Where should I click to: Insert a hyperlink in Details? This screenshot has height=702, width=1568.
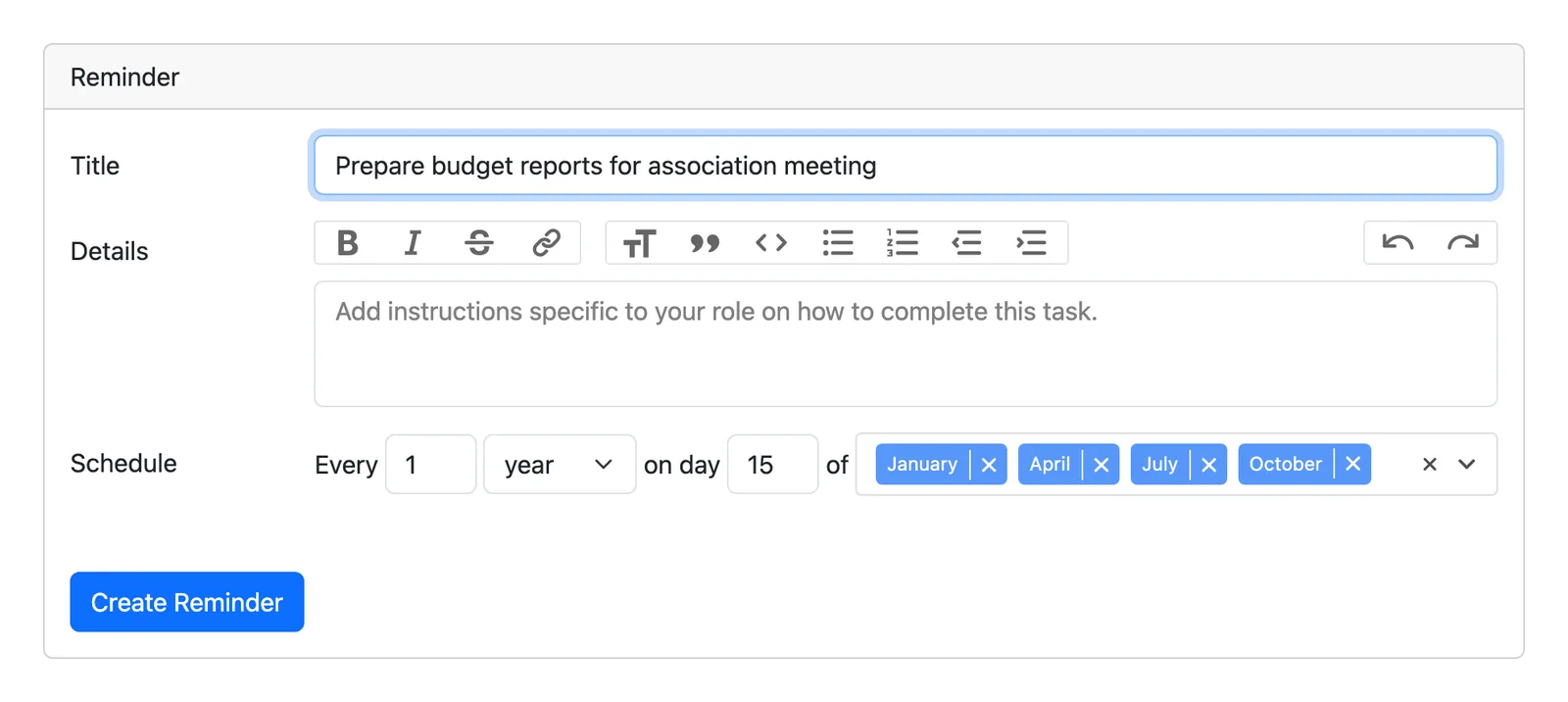[546, 242]
